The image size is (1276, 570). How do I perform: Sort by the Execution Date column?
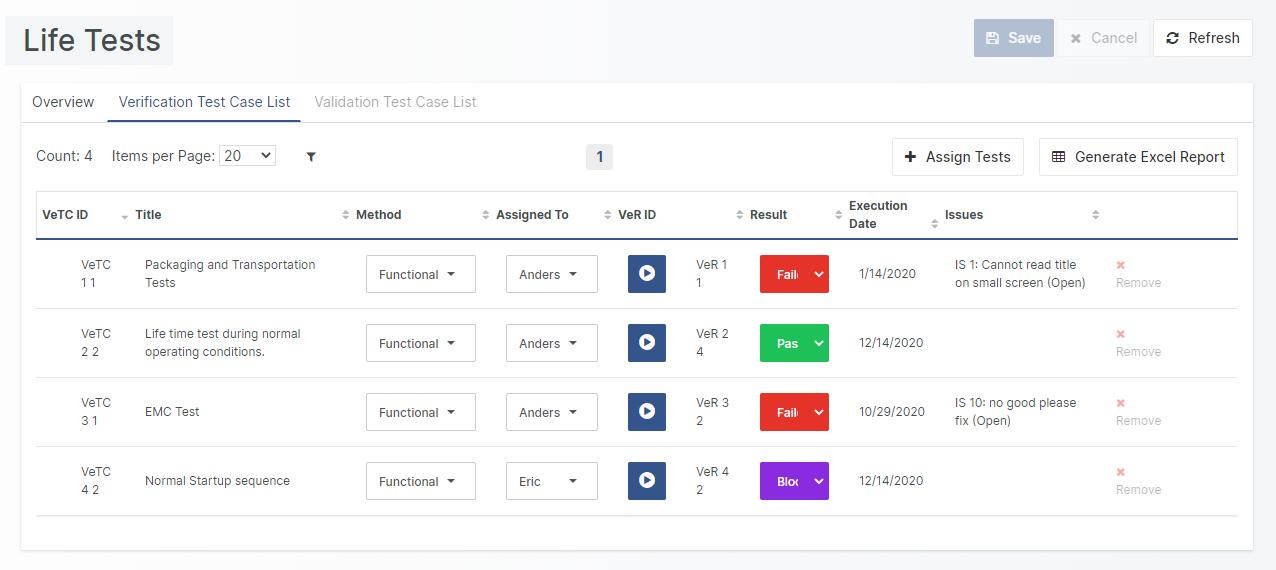click(934, 215)
